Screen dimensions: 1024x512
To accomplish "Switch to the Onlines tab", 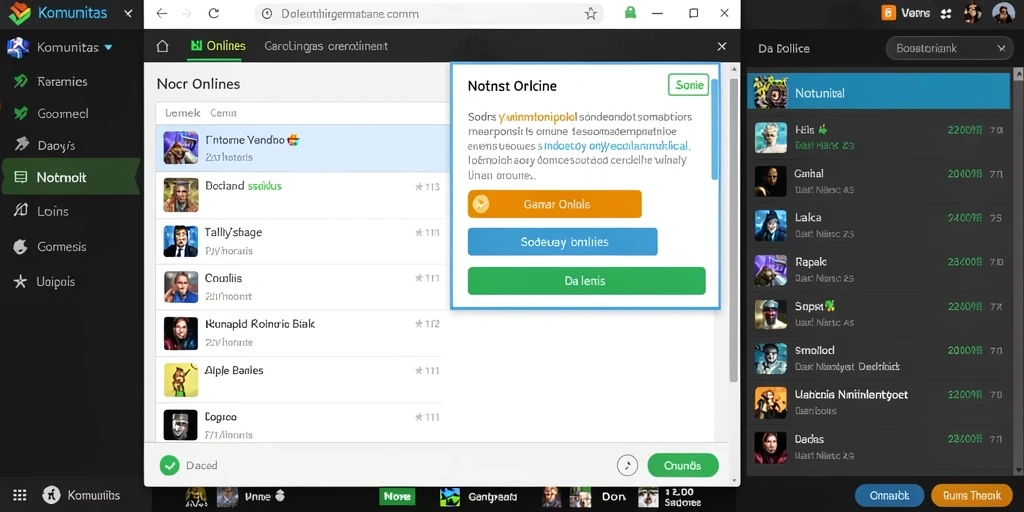I will (x=217, y=46).
